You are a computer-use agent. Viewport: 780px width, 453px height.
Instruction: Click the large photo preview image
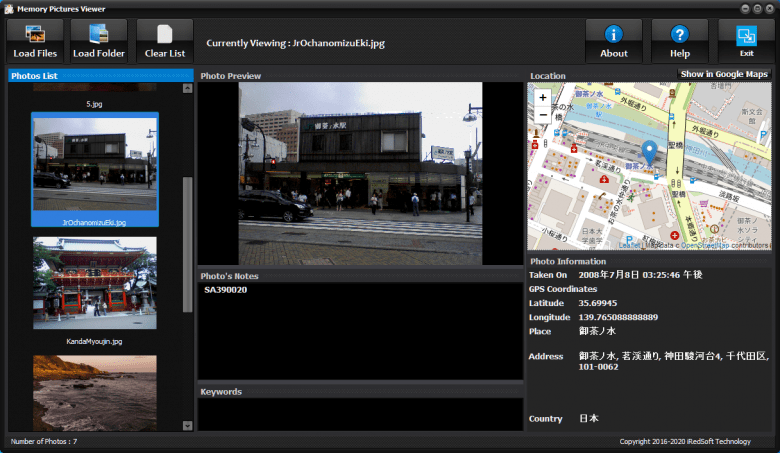tap(361, 173)
